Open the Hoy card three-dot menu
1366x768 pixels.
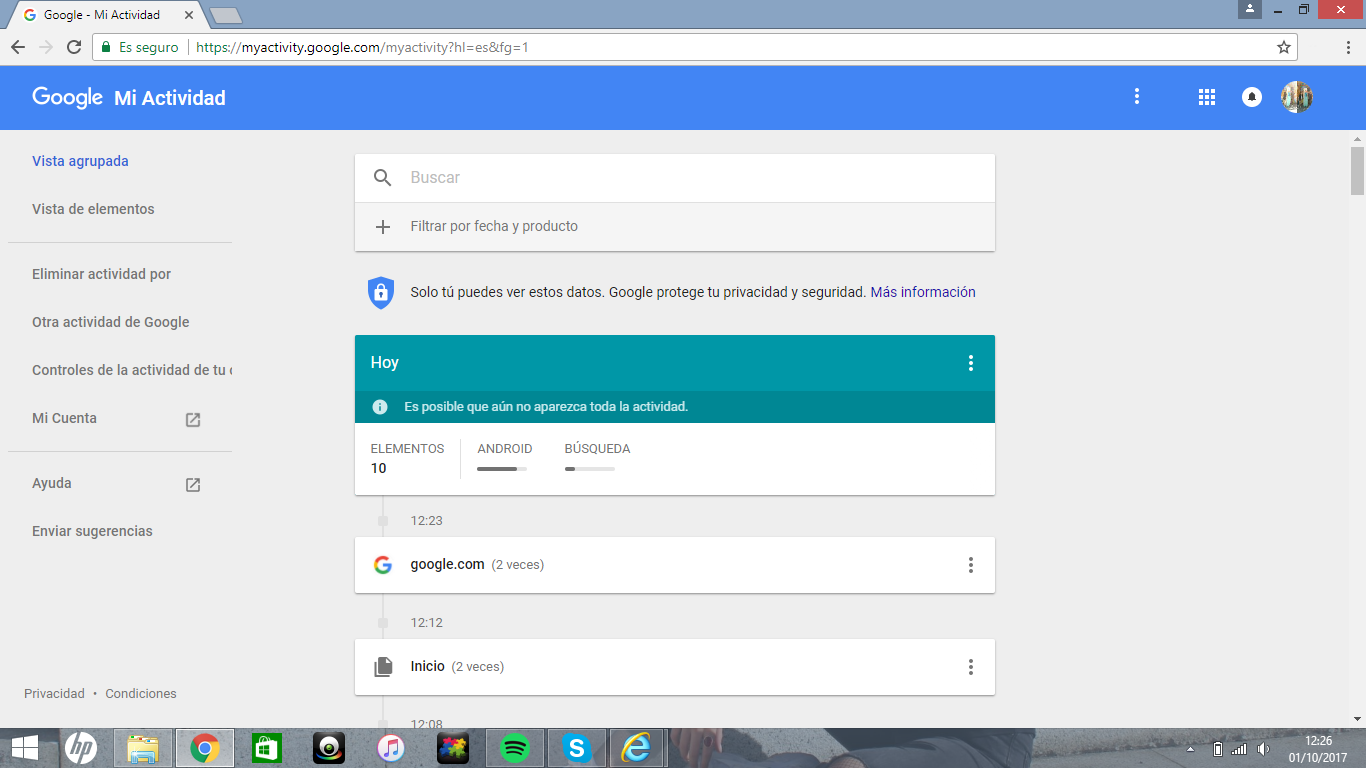[970, 363]
